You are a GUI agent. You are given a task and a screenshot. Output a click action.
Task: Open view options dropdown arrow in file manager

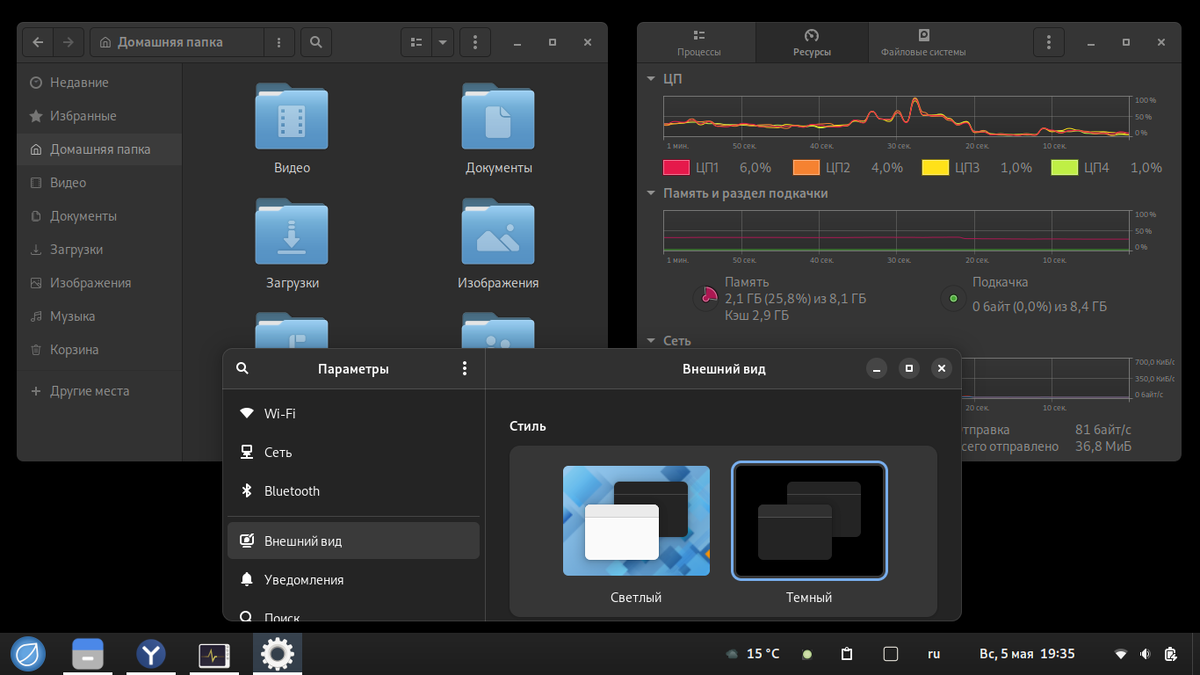pyautogui.click(x=442, y=43)
